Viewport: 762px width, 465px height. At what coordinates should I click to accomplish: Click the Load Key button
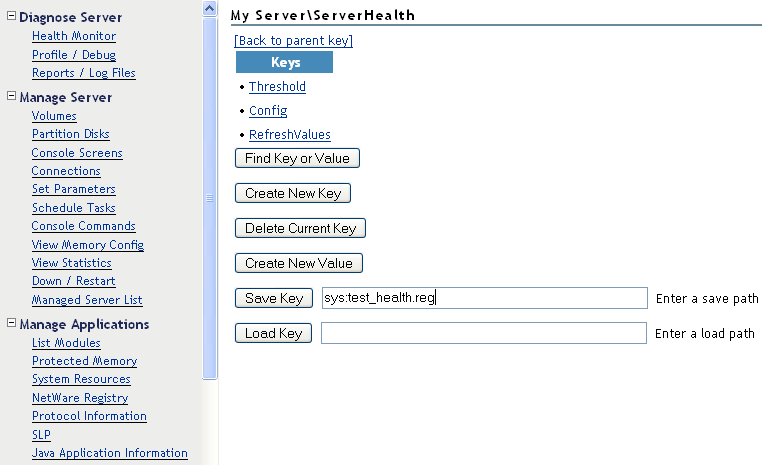tap(273, 333)
